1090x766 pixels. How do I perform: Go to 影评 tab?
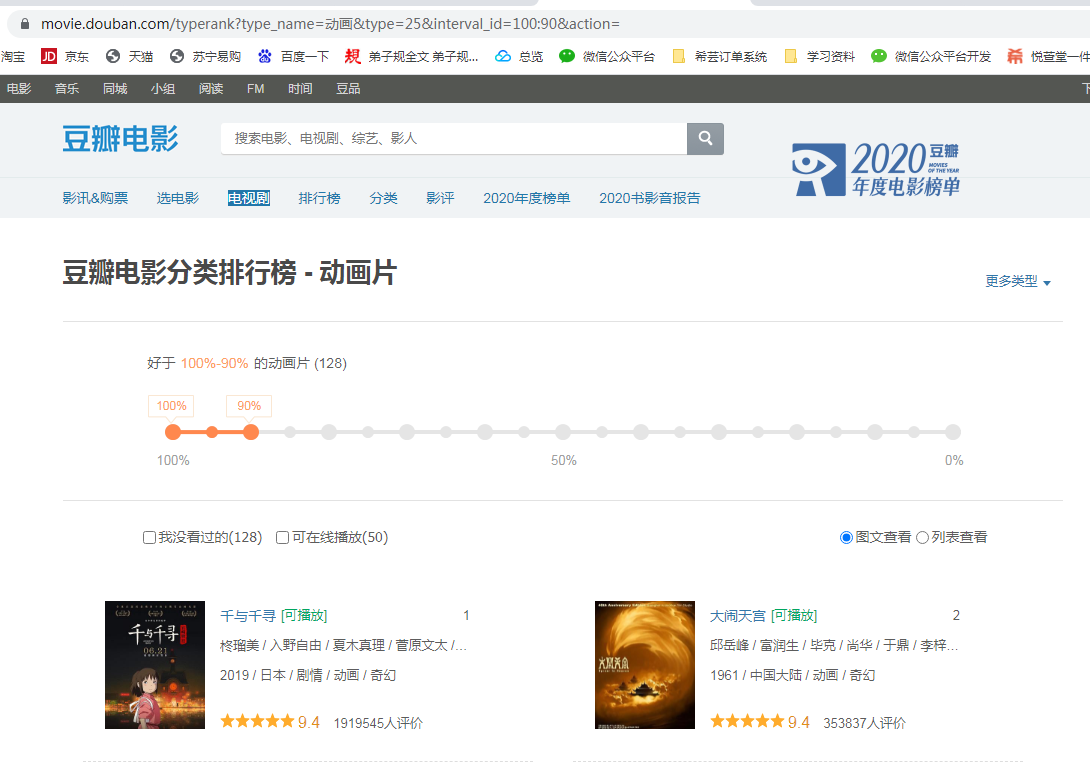coord(440,198)
